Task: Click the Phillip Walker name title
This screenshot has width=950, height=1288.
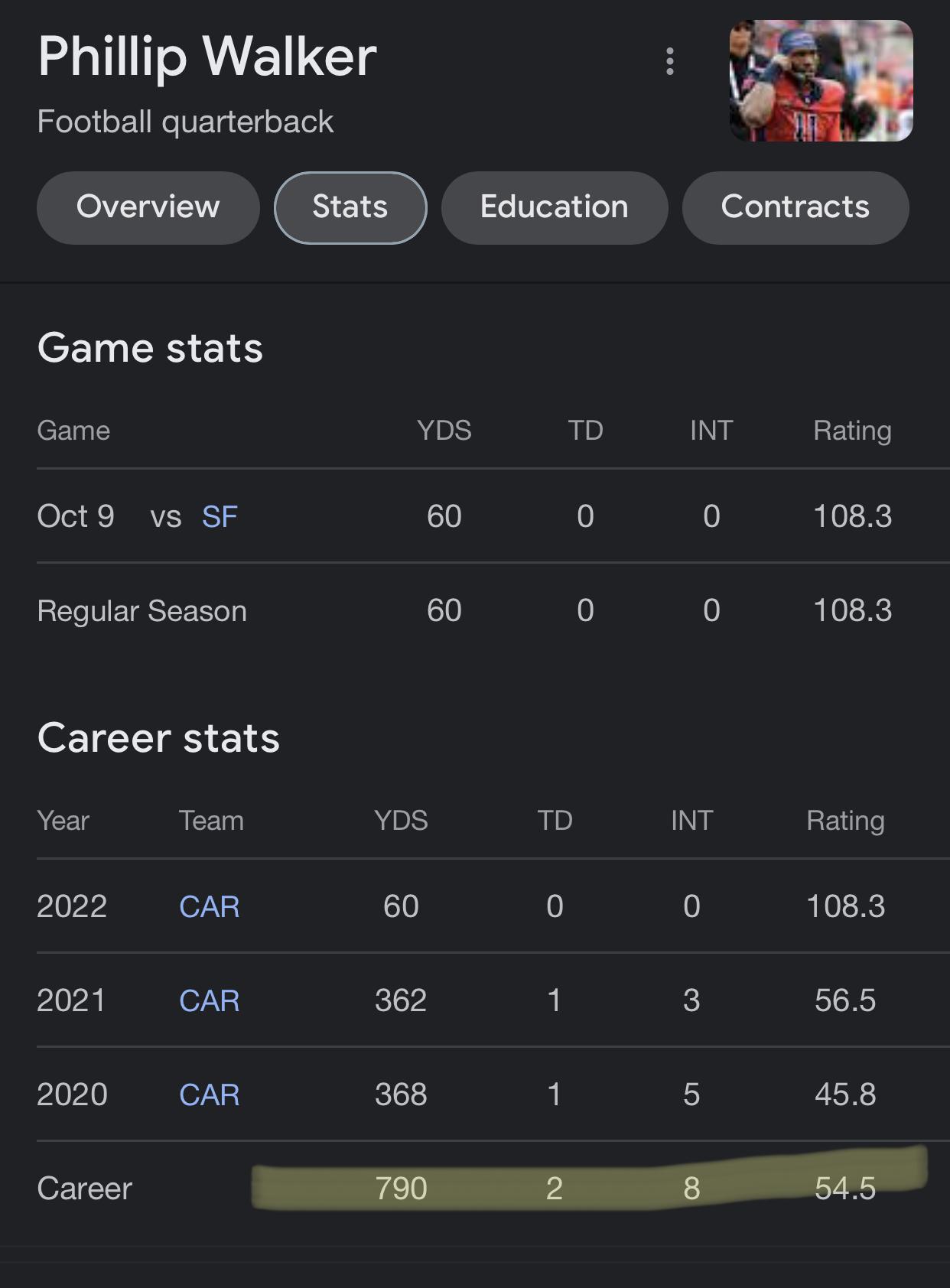Action: pyautogui.click(x=207, y=57)
